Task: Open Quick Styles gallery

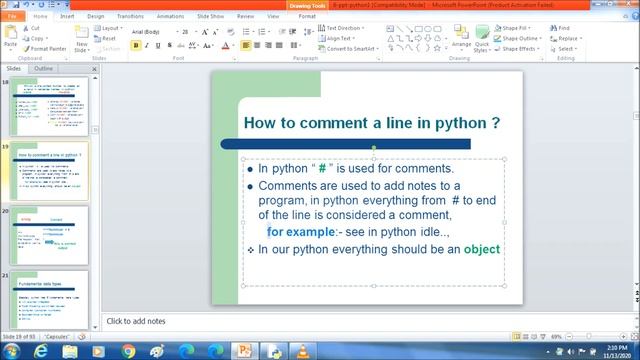Action: tap(482, 39)
